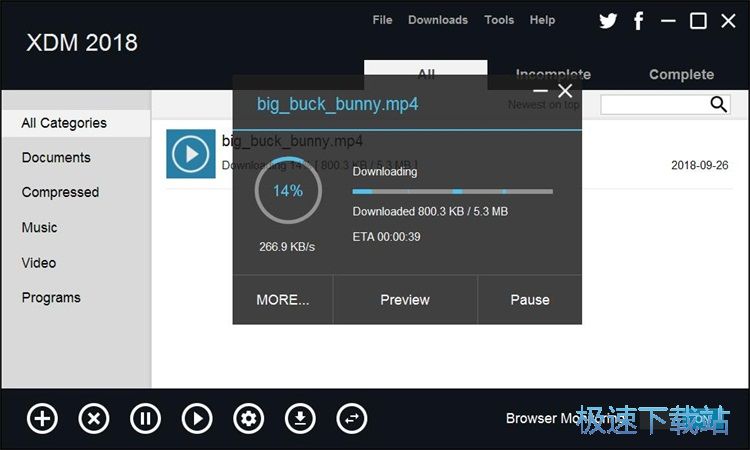Viewport: 750px width, 450px height.
Task: Open the Tools menu
Action: pyautogui.click(x=499, y=20)
